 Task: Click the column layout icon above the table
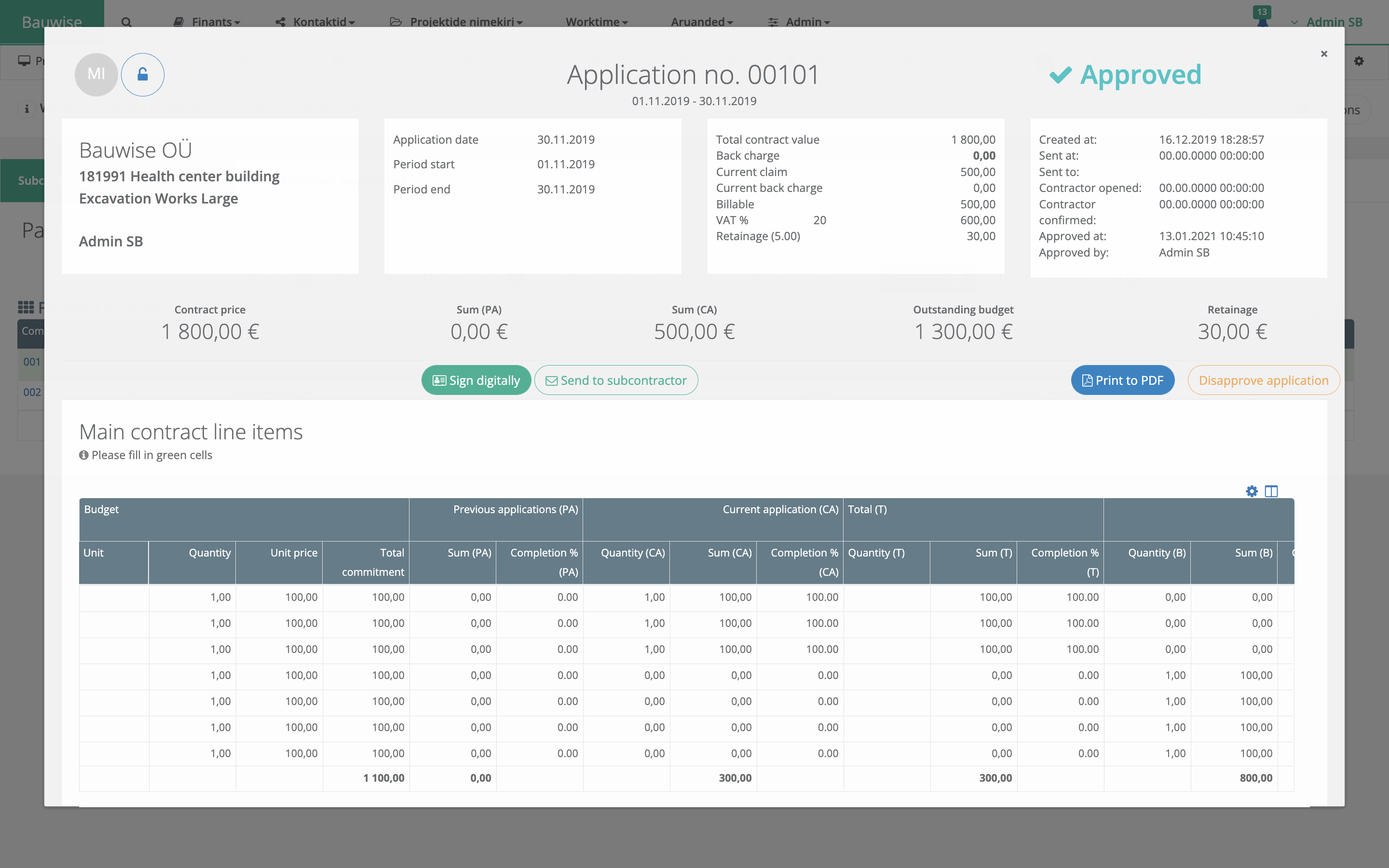pyautogui.click(x=1272, y=491)
